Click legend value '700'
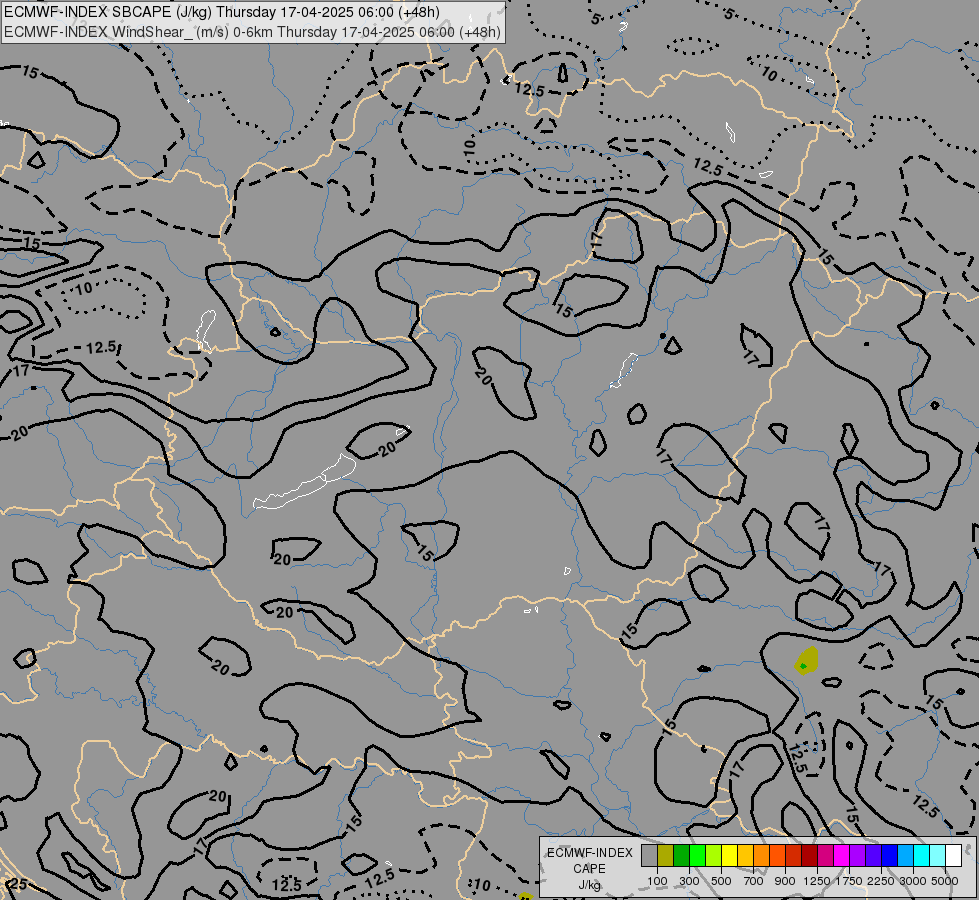979x900 pixels. (754, 881)
